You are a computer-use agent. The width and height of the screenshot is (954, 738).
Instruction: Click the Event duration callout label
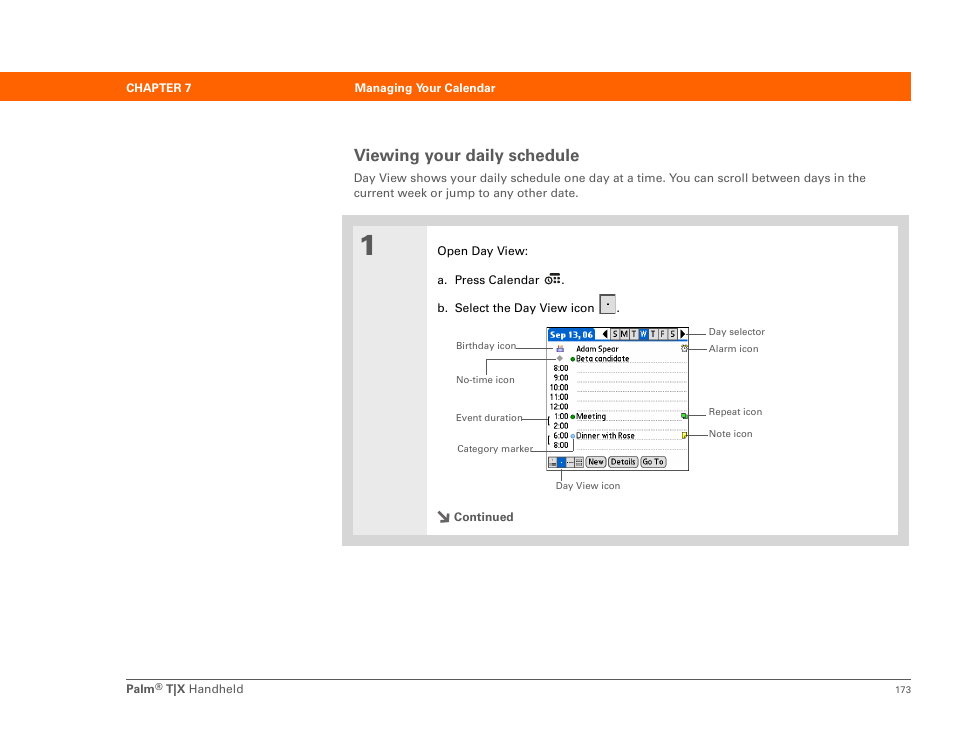coord(489,418)
